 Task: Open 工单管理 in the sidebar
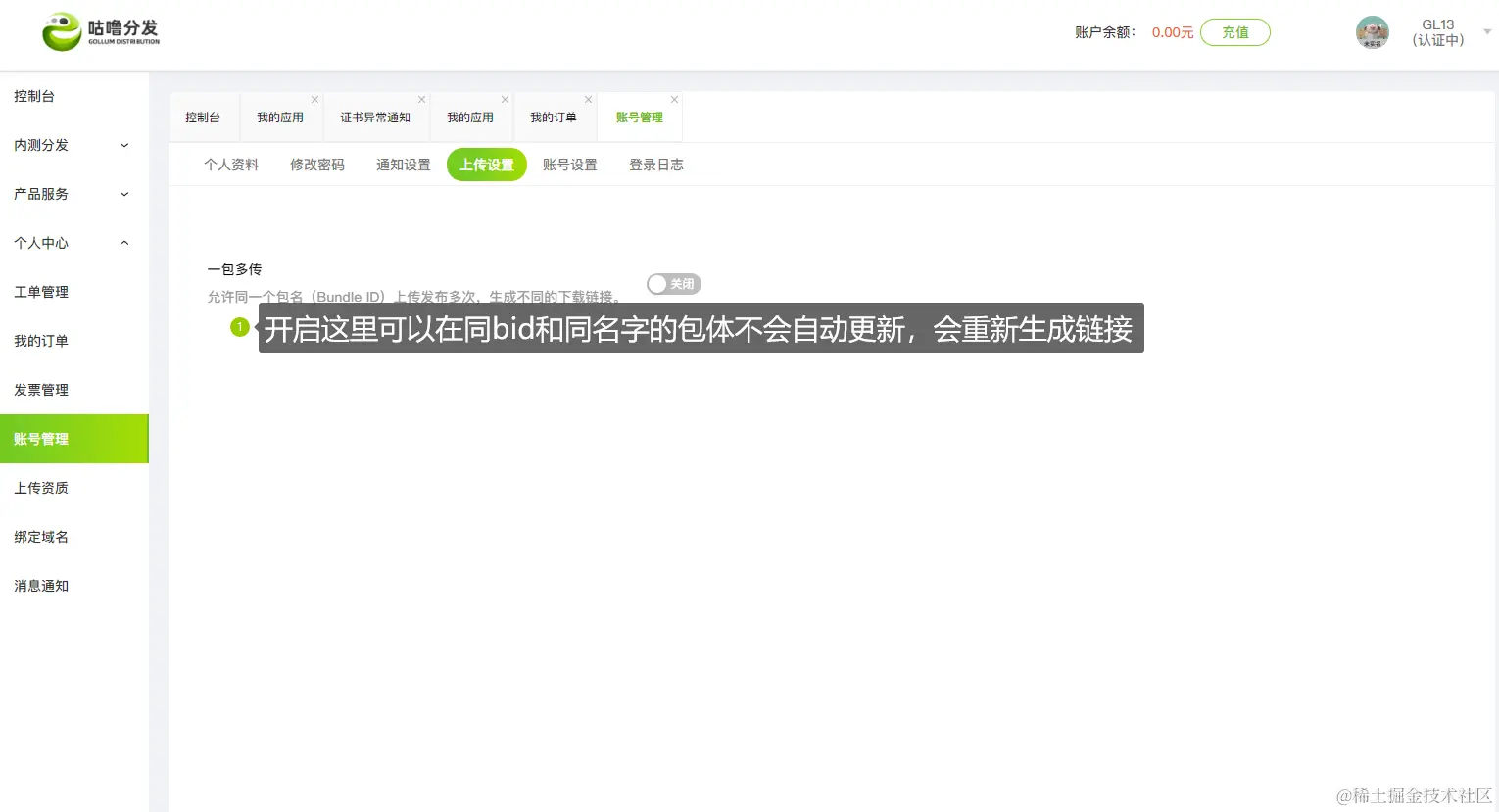pyautogui.click(x=40, y=291)
